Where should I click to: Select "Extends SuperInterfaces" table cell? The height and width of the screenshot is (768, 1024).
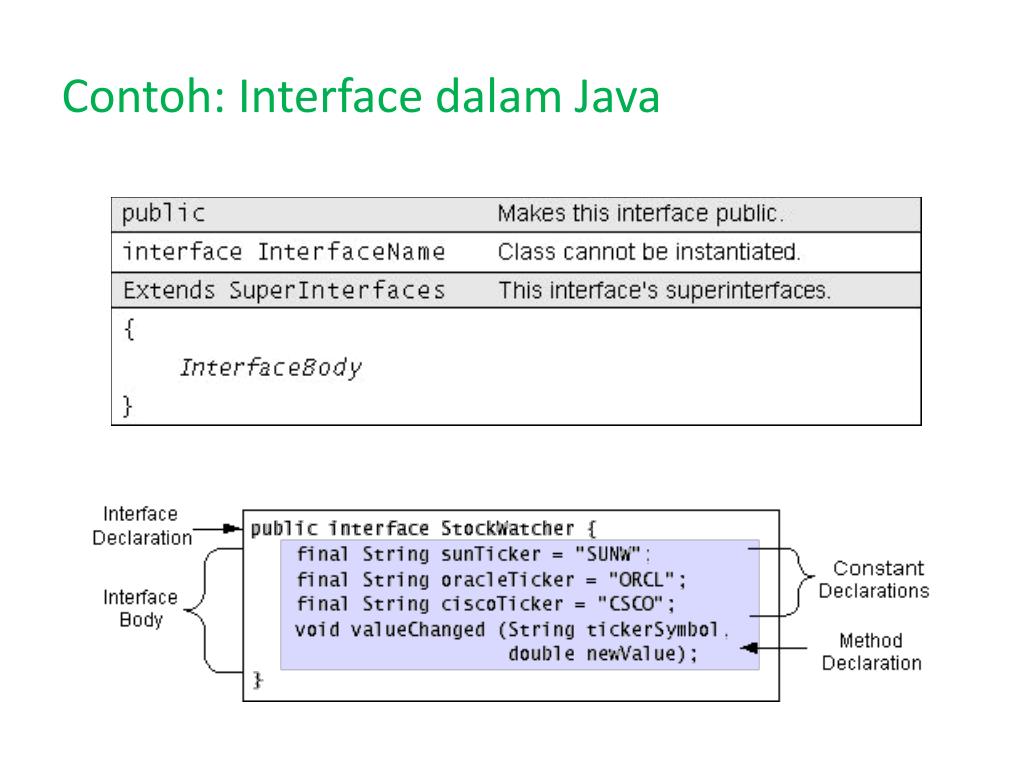(x=284, y=290)
